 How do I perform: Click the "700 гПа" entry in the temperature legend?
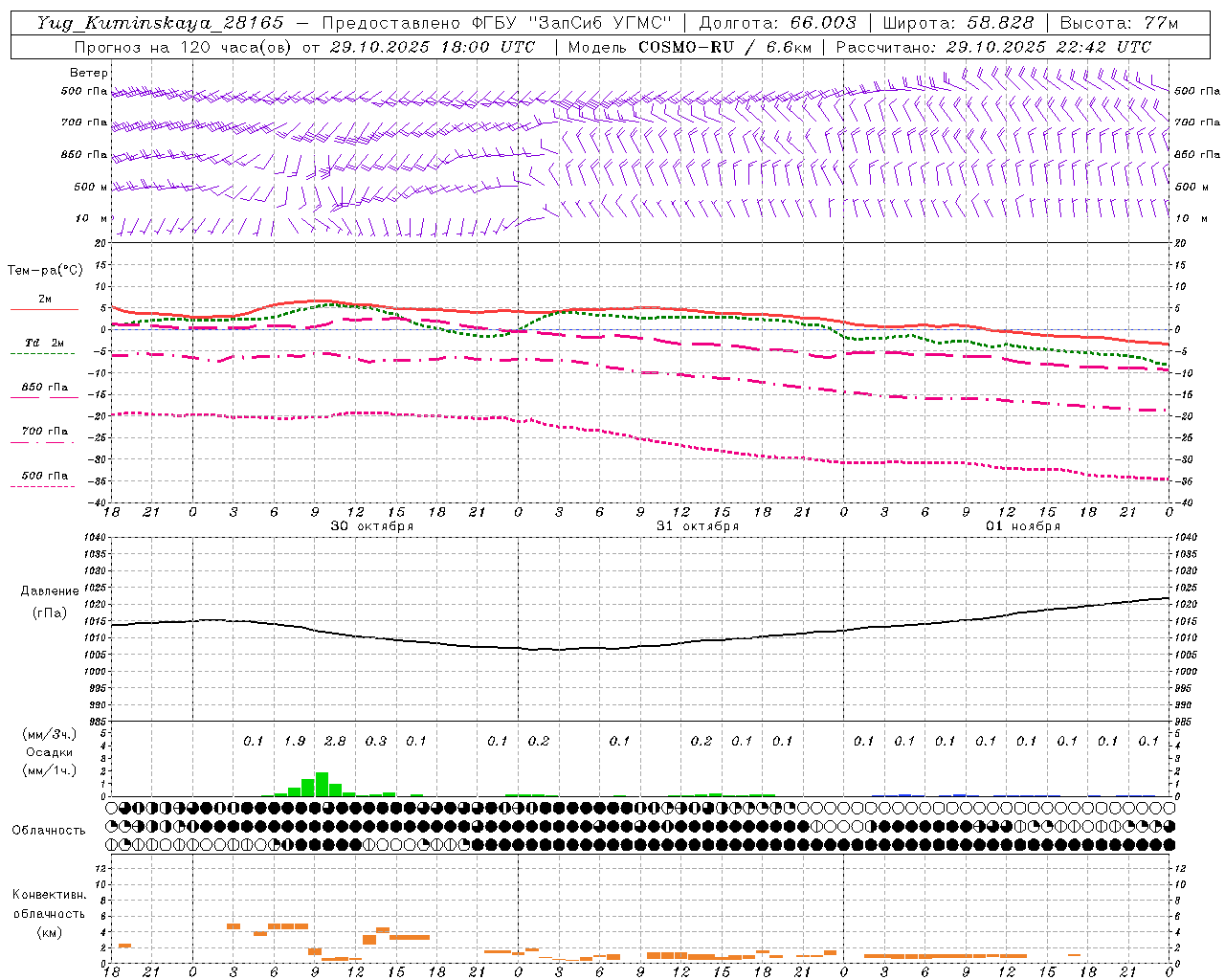pos(44,432)
